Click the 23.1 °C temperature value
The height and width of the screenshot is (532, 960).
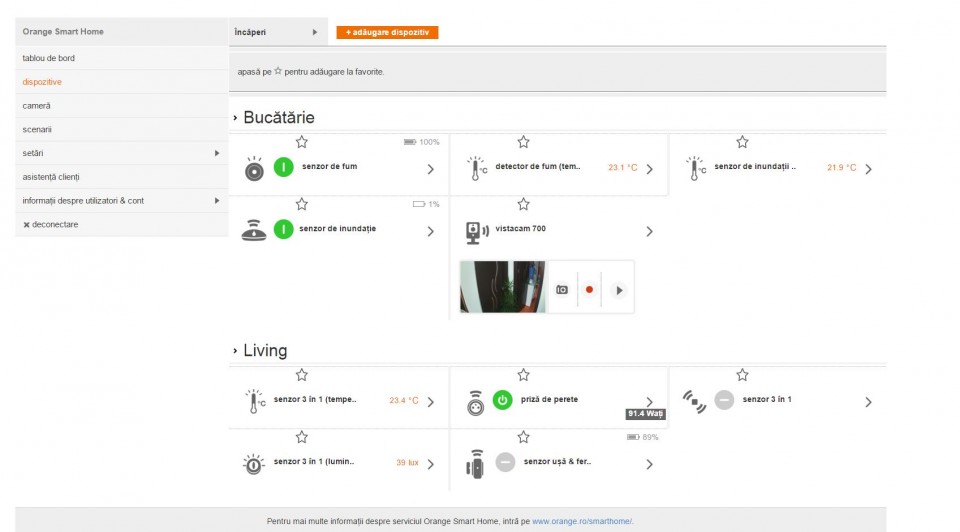click(623, 168)
